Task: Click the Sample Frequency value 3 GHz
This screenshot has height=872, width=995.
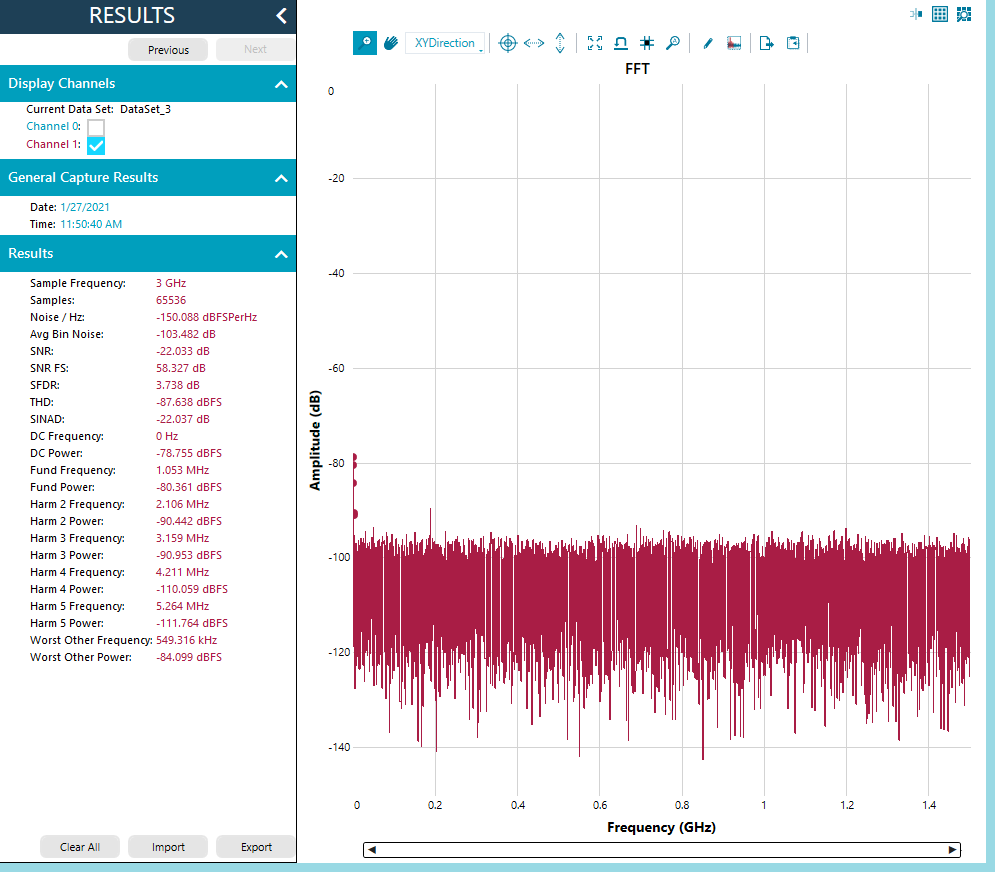Action: click(171, 283)
